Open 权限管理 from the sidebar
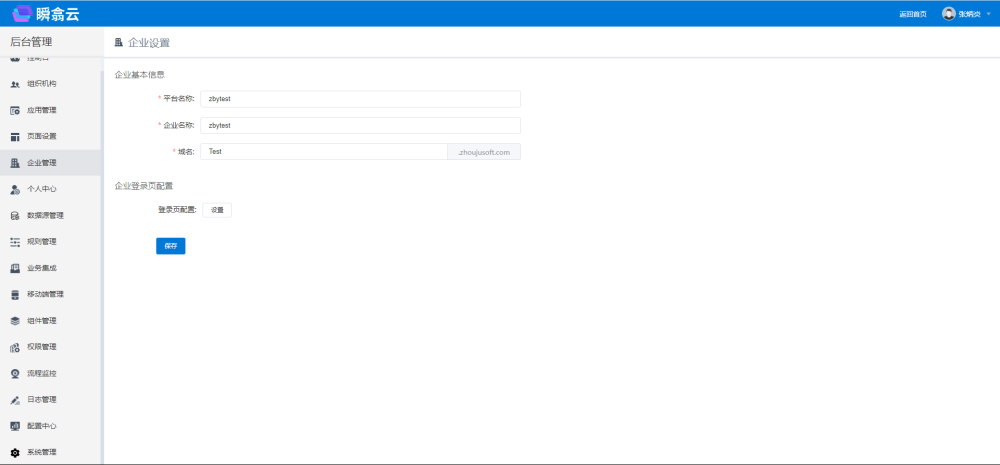 click(42, 347)
